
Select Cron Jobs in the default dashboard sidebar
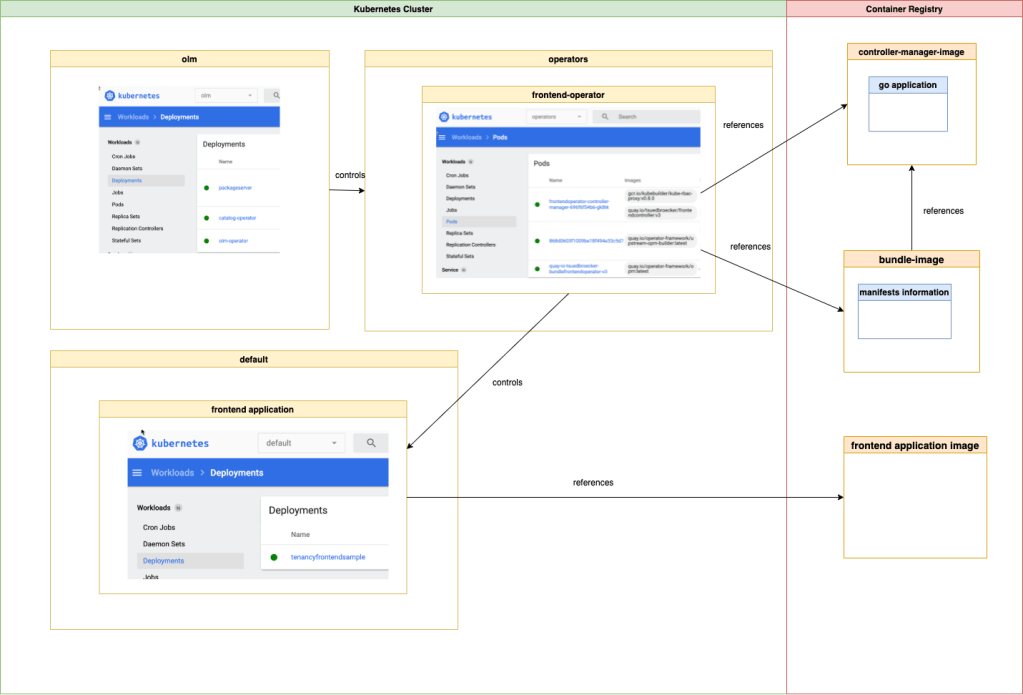click(x=160, y=527)
